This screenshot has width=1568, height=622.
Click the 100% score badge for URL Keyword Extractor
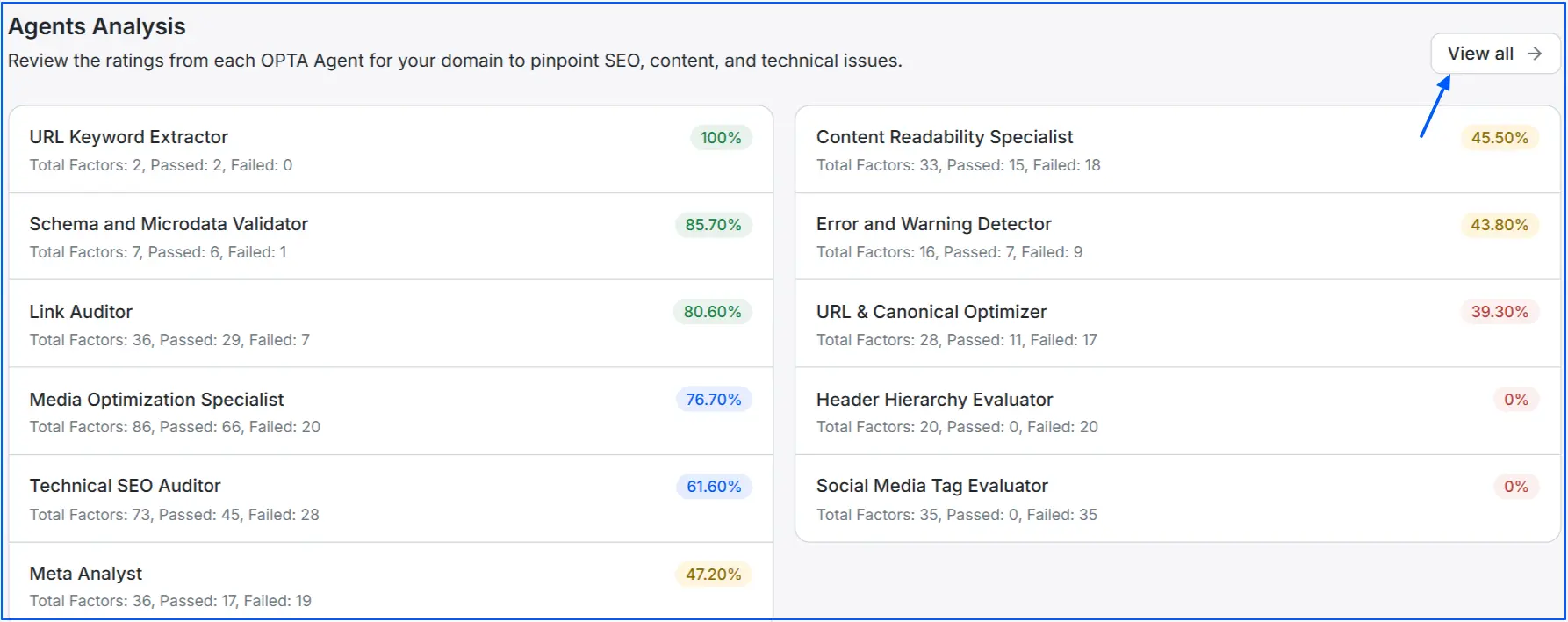(x=720, y=138)
